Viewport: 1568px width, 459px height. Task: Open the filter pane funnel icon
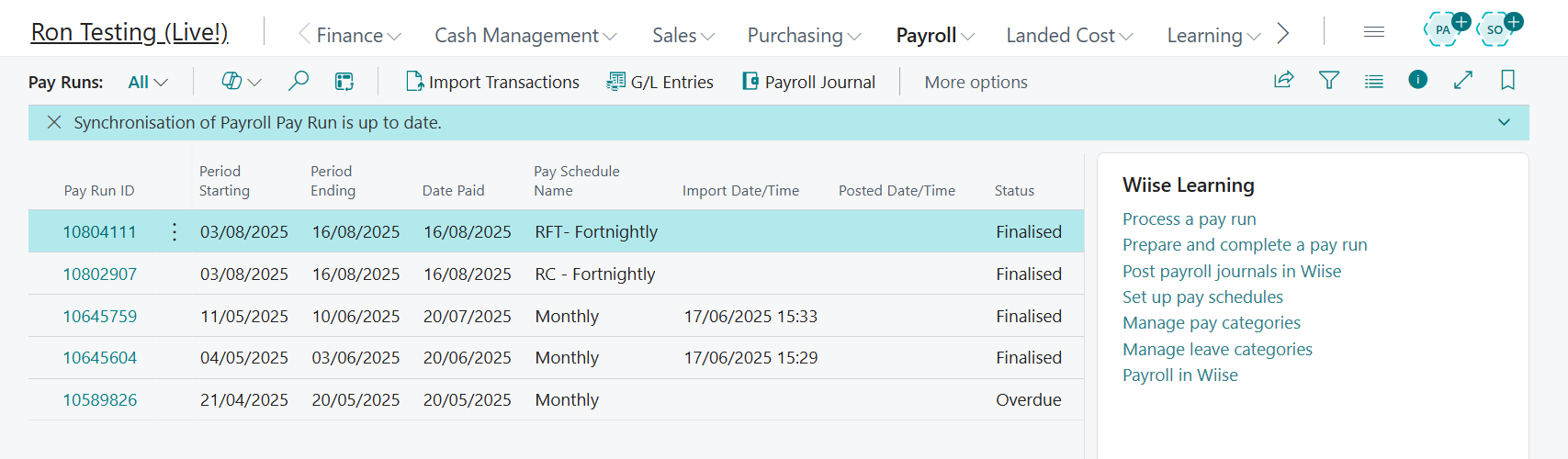1328,81
